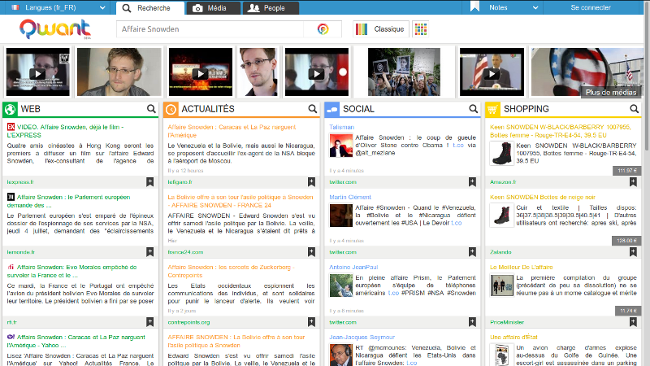Viewport: 650px width, 366px height.
Task: Open the ACTUALITÉS column magnifier search
Action: (x=313, y=109)
